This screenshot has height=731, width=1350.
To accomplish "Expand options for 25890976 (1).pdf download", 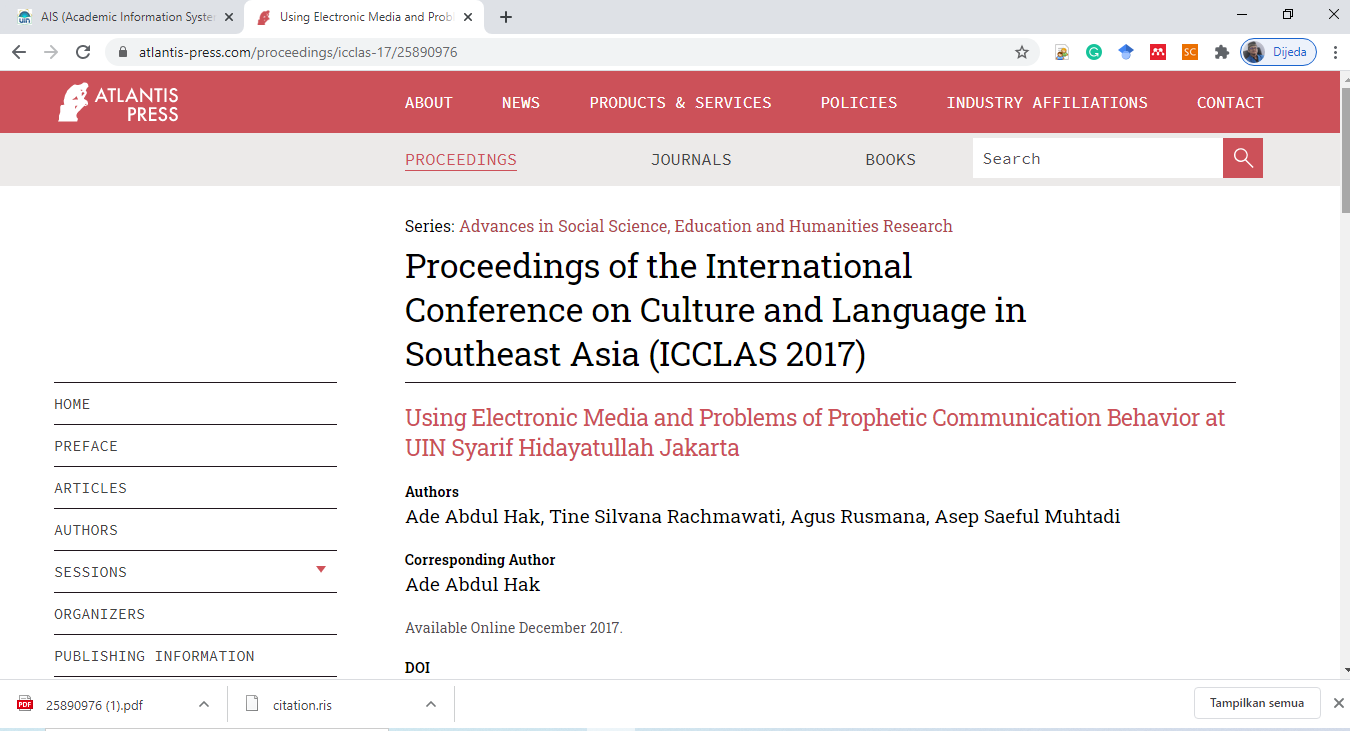I will pos(204,704).
